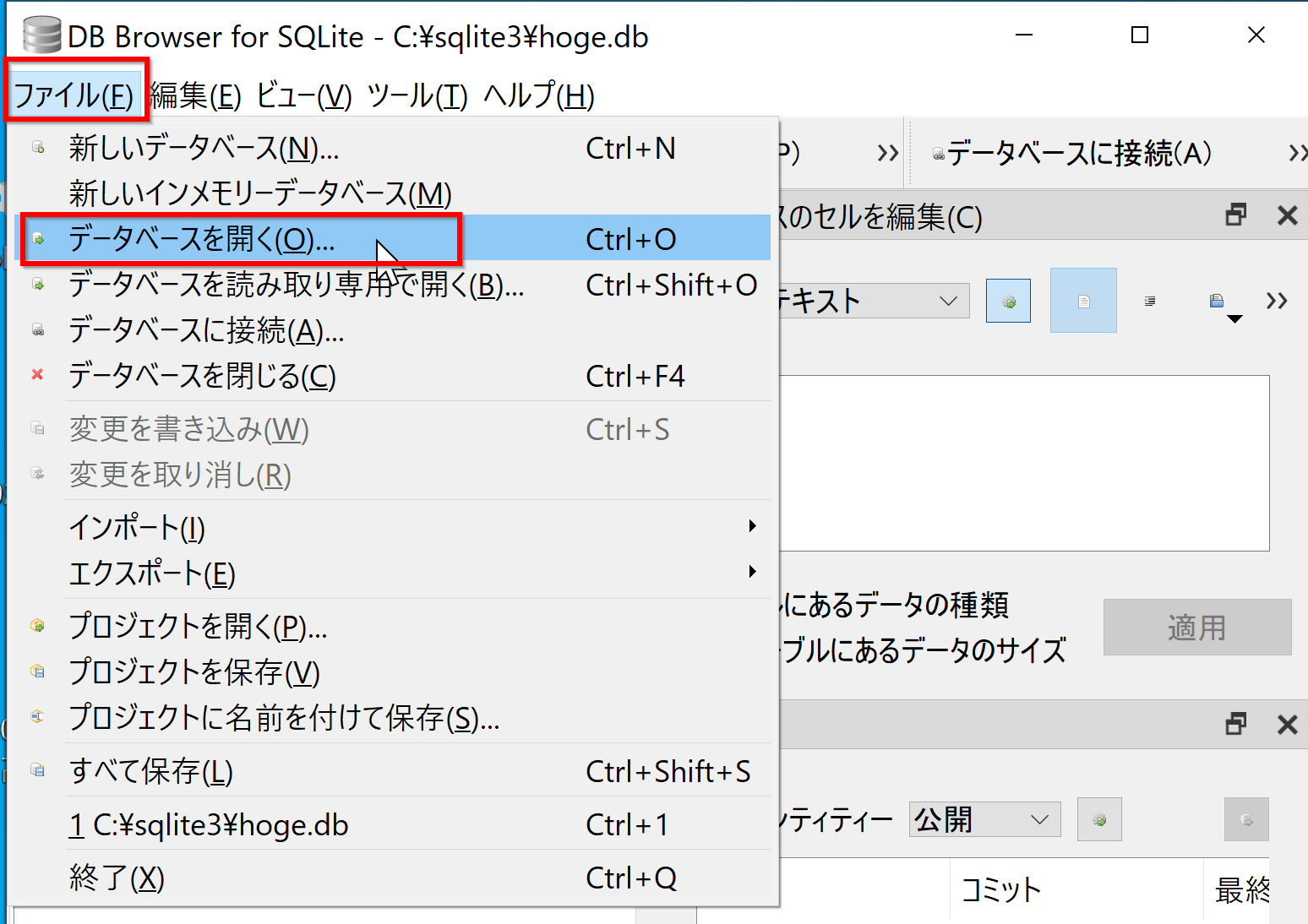Select データベースを閉じる(C) with the red X
The width and height of the screenshot is (1308, 924).
pyautogui.click(x=393, y=376)
